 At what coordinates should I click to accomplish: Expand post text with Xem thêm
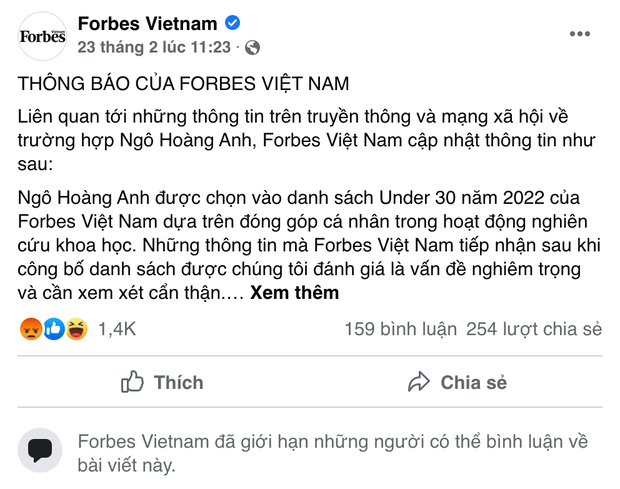tap(294, 293)
